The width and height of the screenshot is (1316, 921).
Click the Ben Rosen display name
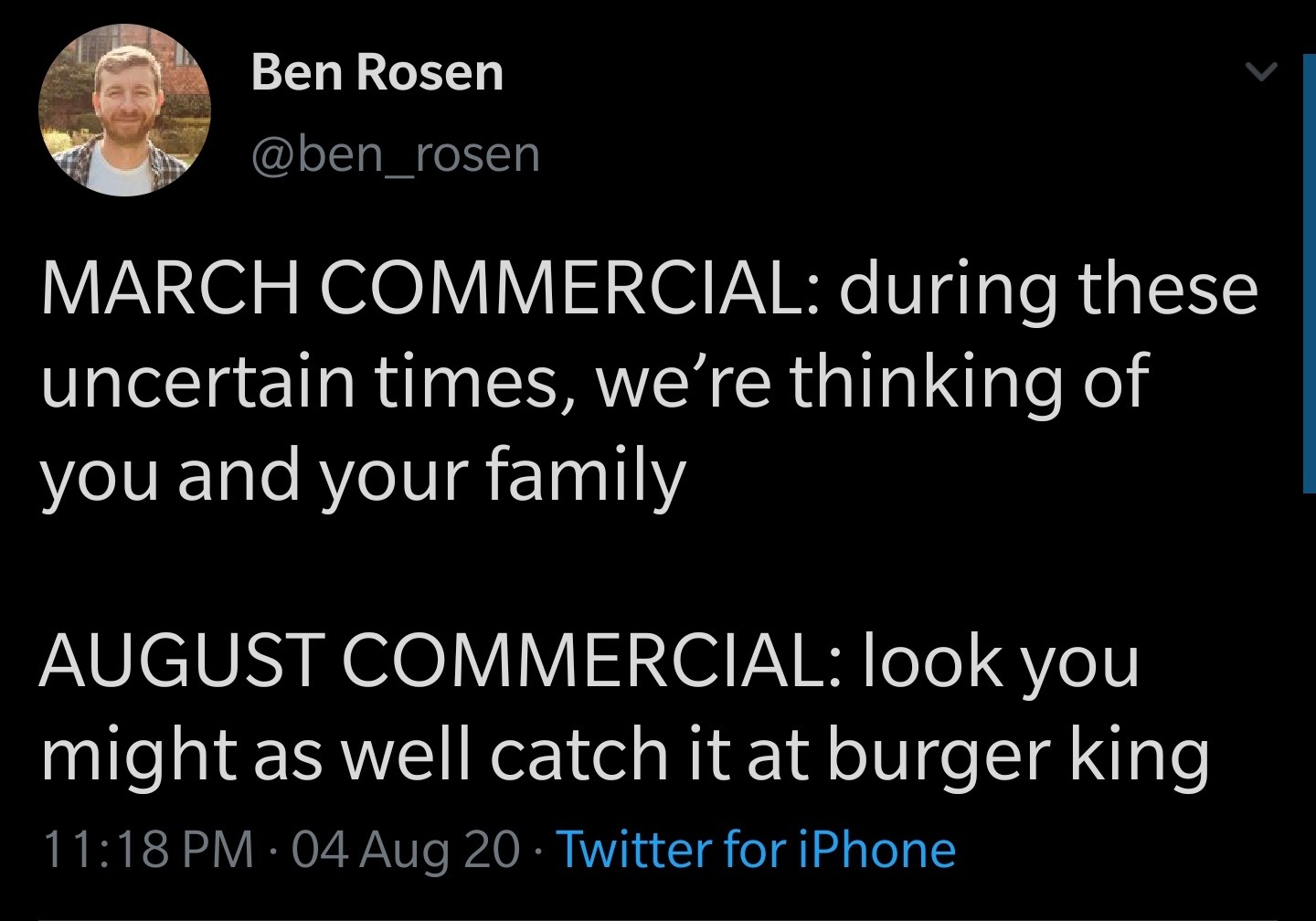pyautogui.click(x=377, y=71)
